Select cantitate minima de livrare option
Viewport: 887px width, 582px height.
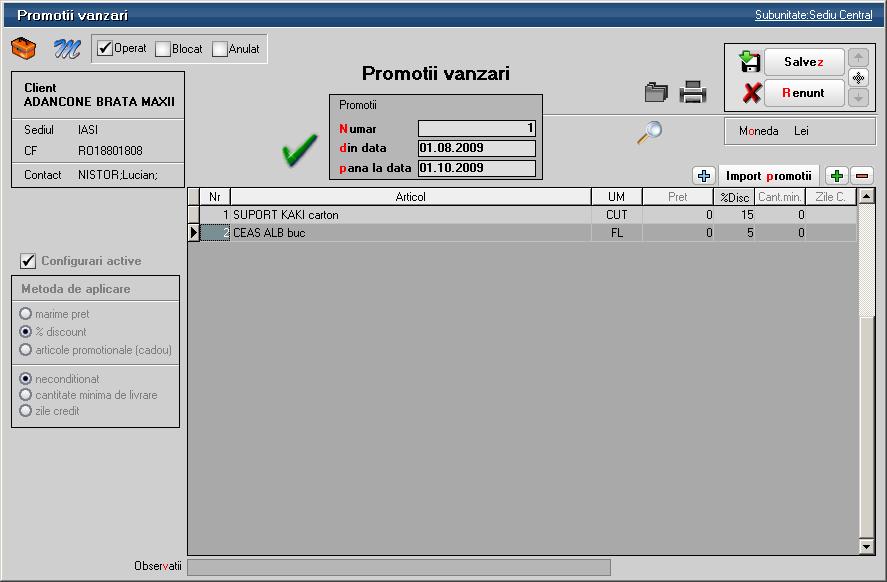25,394
